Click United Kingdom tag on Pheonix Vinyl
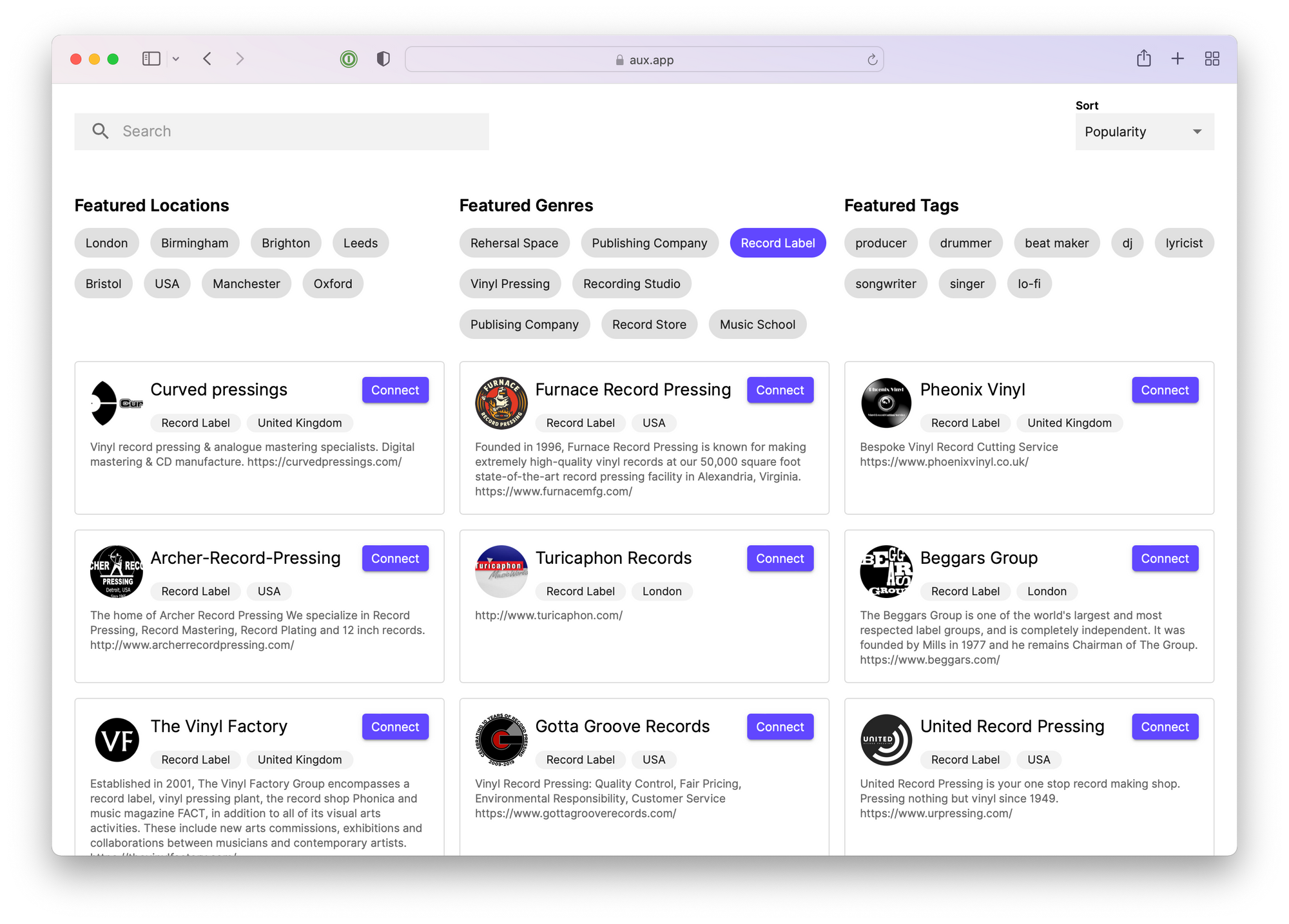The width and height of the screenshot is (1289, 924). pos(1070,423)
